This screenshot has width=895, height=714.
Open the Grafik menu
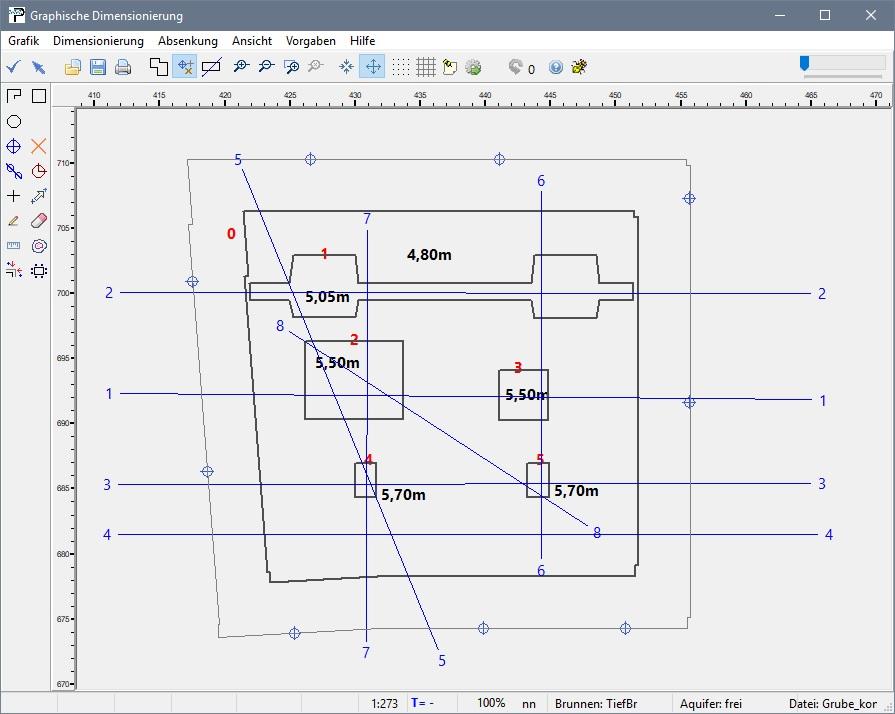[23, 41]
